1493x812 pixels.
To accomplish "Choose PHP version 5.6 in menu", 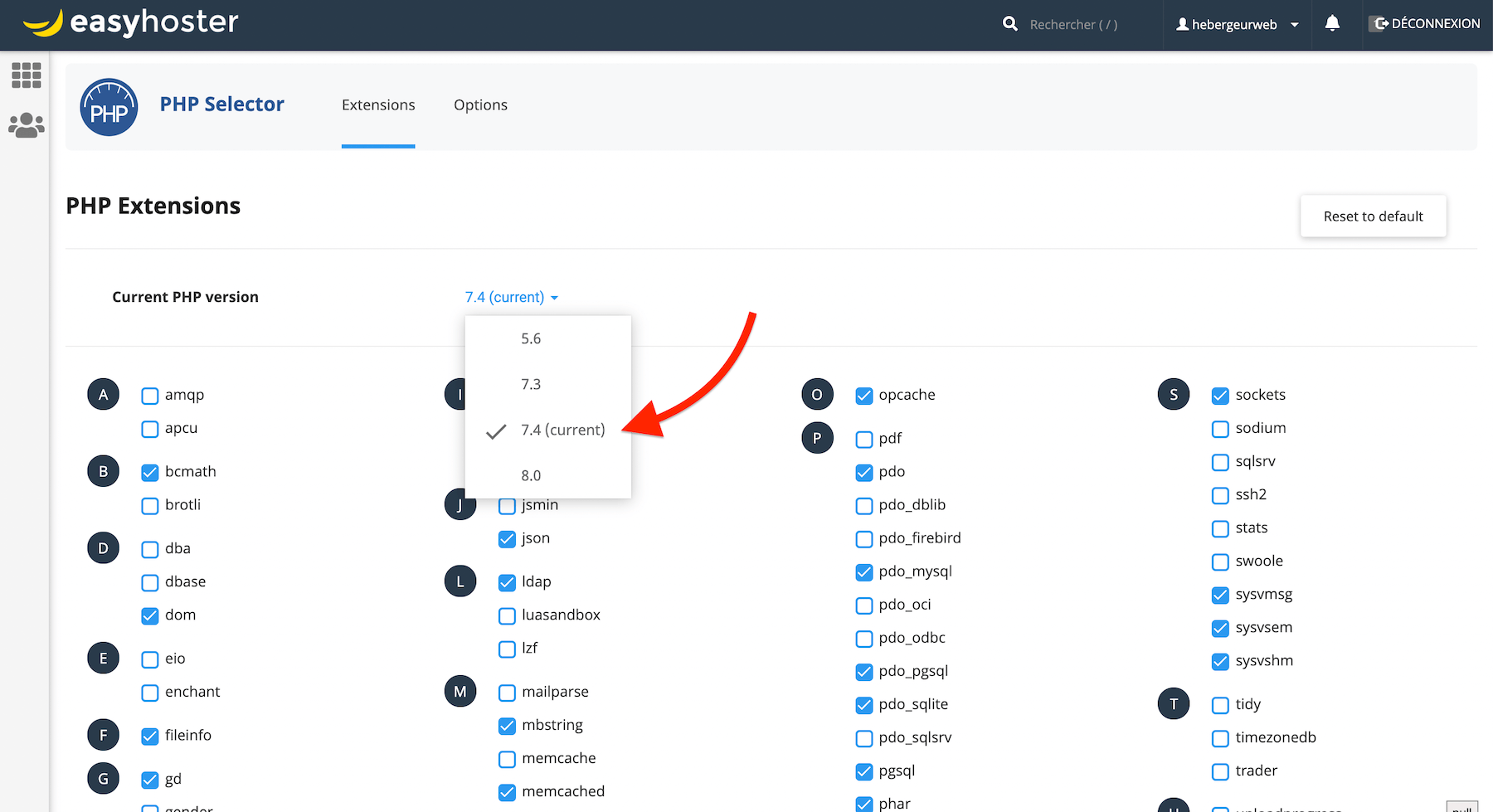I will pos(531,338).
